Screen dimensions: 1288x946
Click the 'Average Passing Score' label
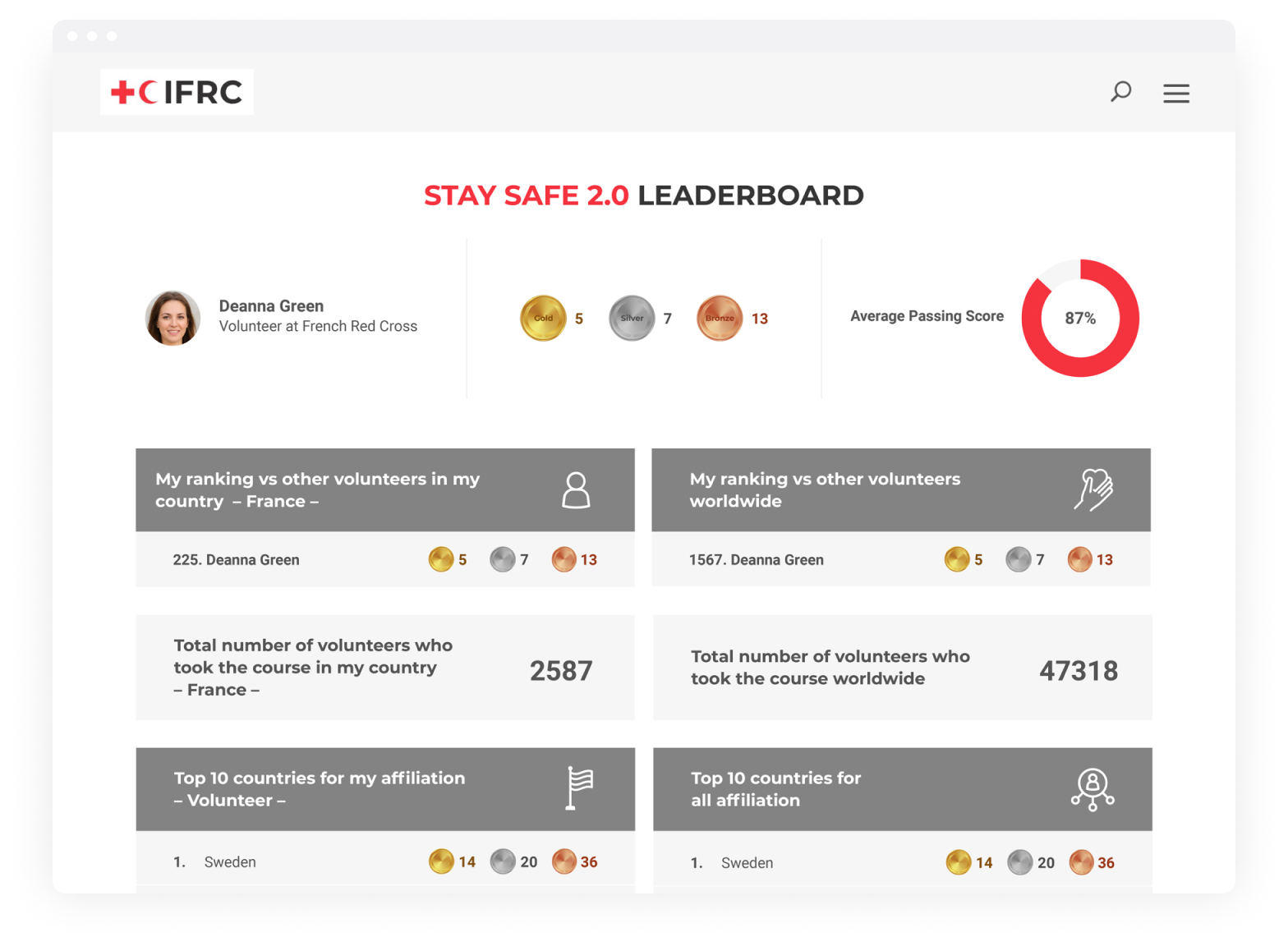[x=927, y=316]
